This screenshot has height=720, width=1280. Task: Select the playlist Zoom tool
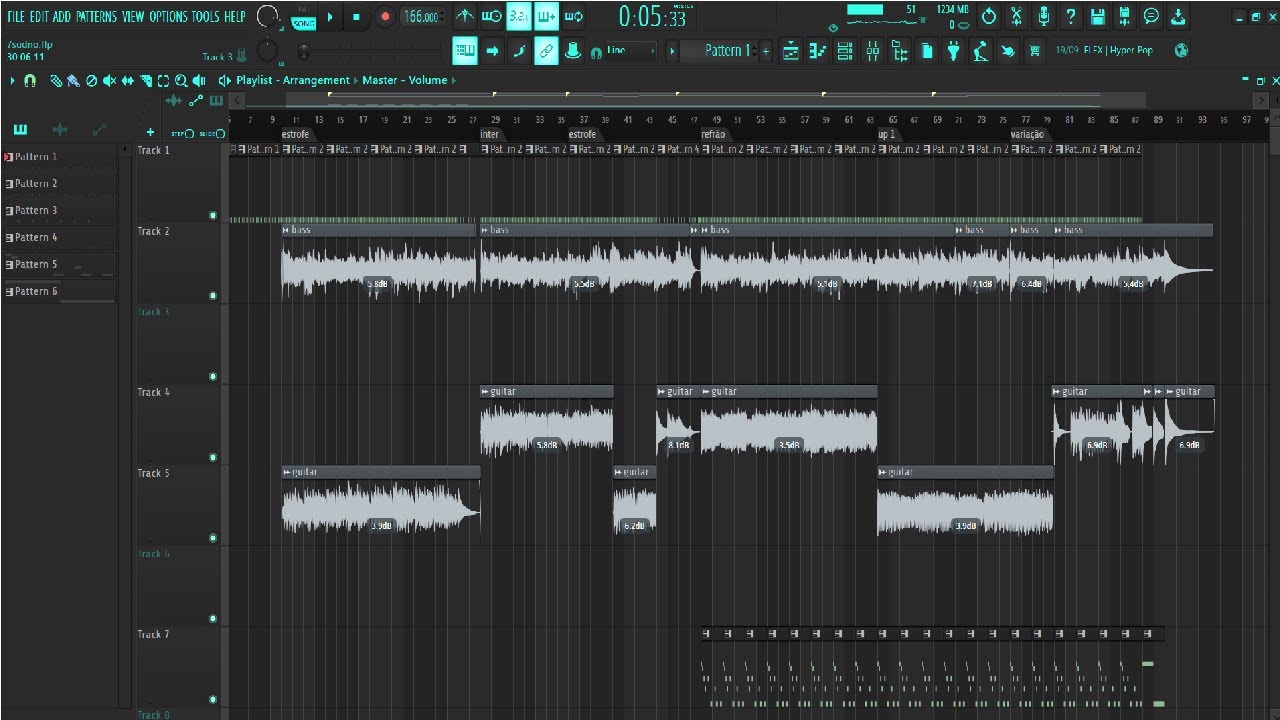(x=181, y=81)
